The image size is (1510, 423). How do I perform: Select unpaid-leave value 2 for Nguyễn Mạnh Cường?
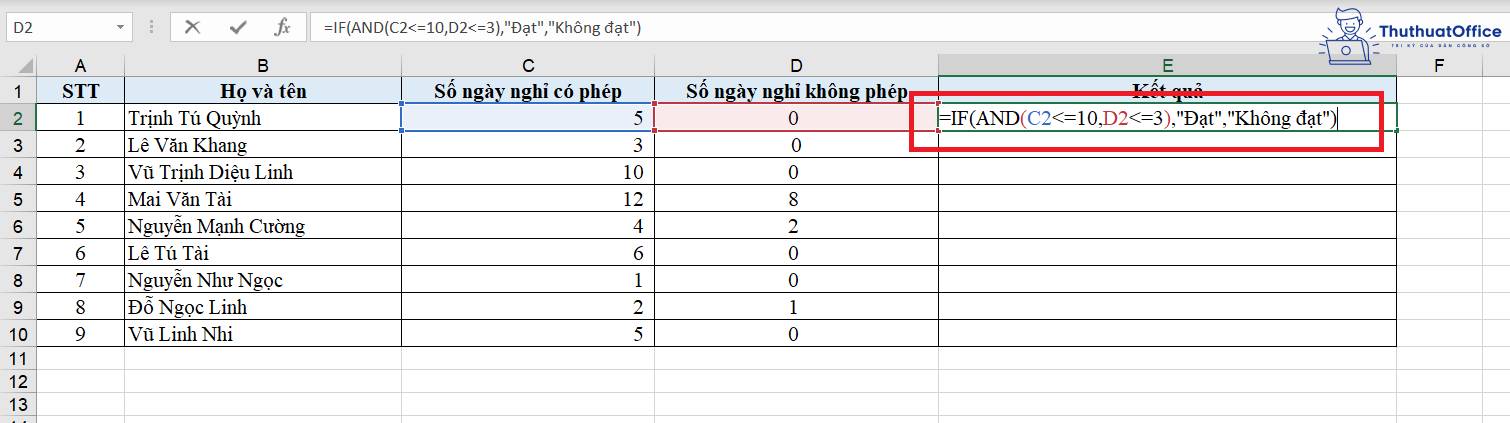tap(796, 226)
